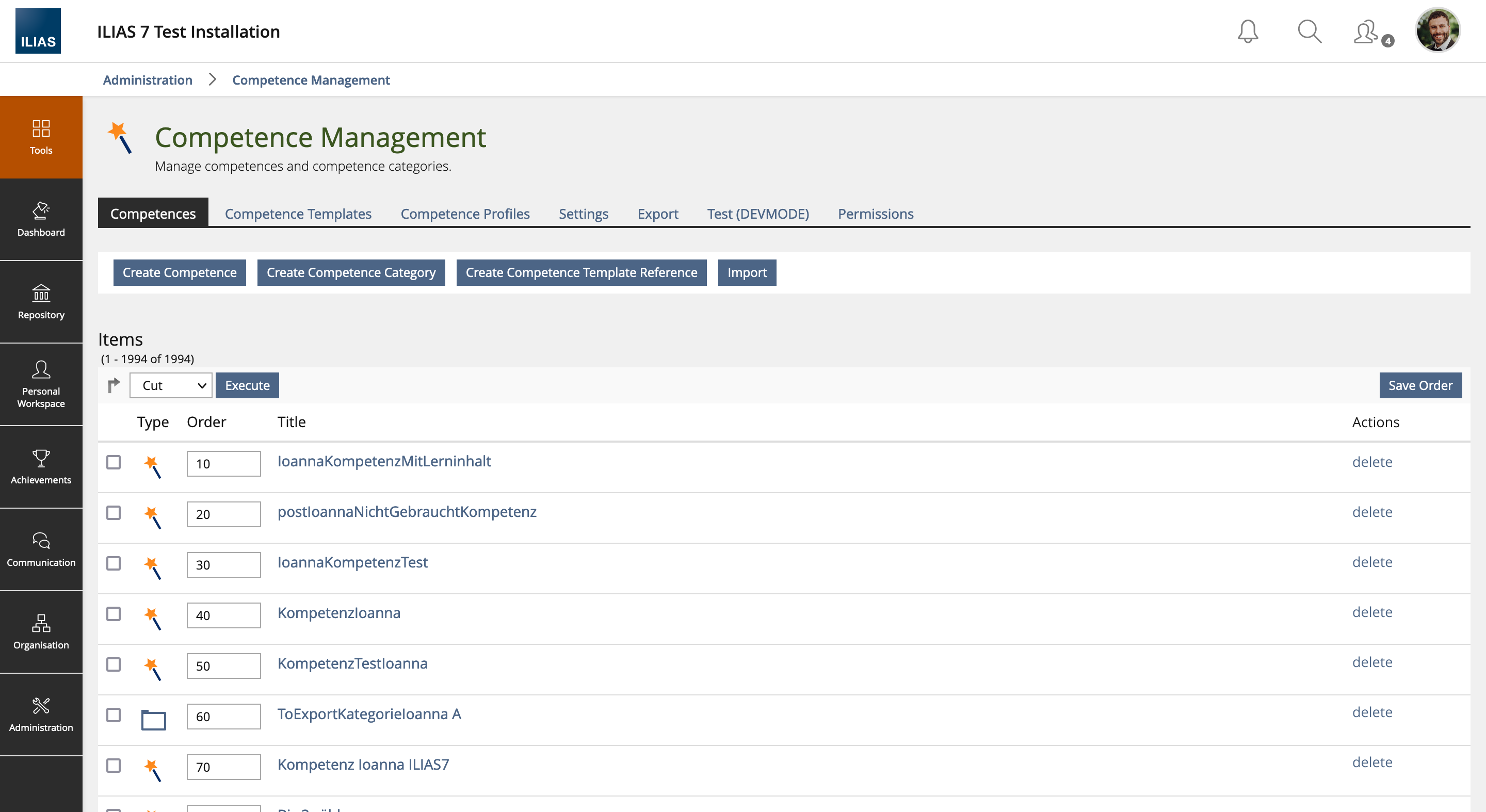Switch to the Competence Templates tab
1486x812 pixels.
tap(298, 214)
